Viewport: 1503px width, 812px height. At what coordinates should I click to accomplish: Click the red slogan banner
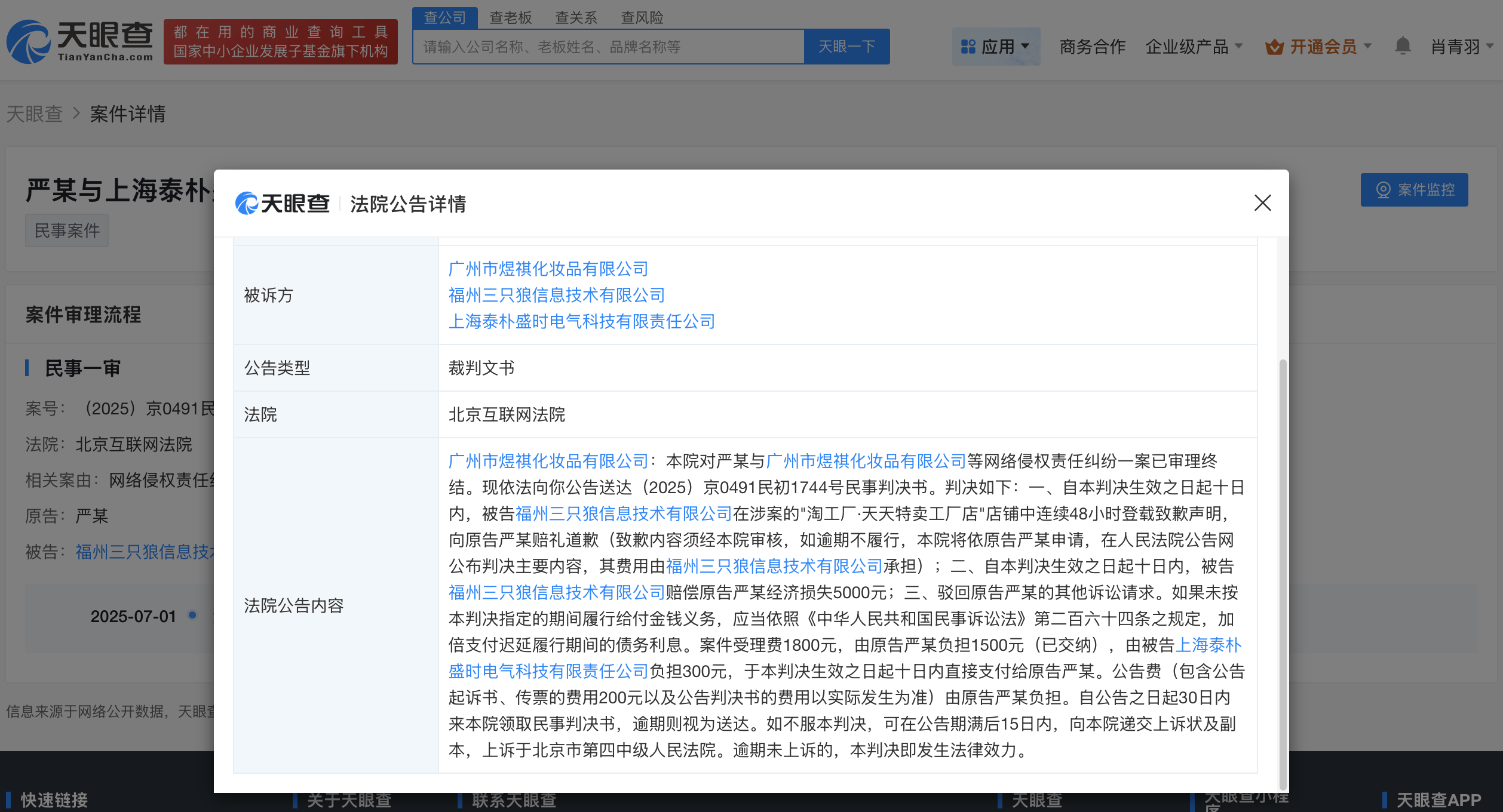pos(281,42)
